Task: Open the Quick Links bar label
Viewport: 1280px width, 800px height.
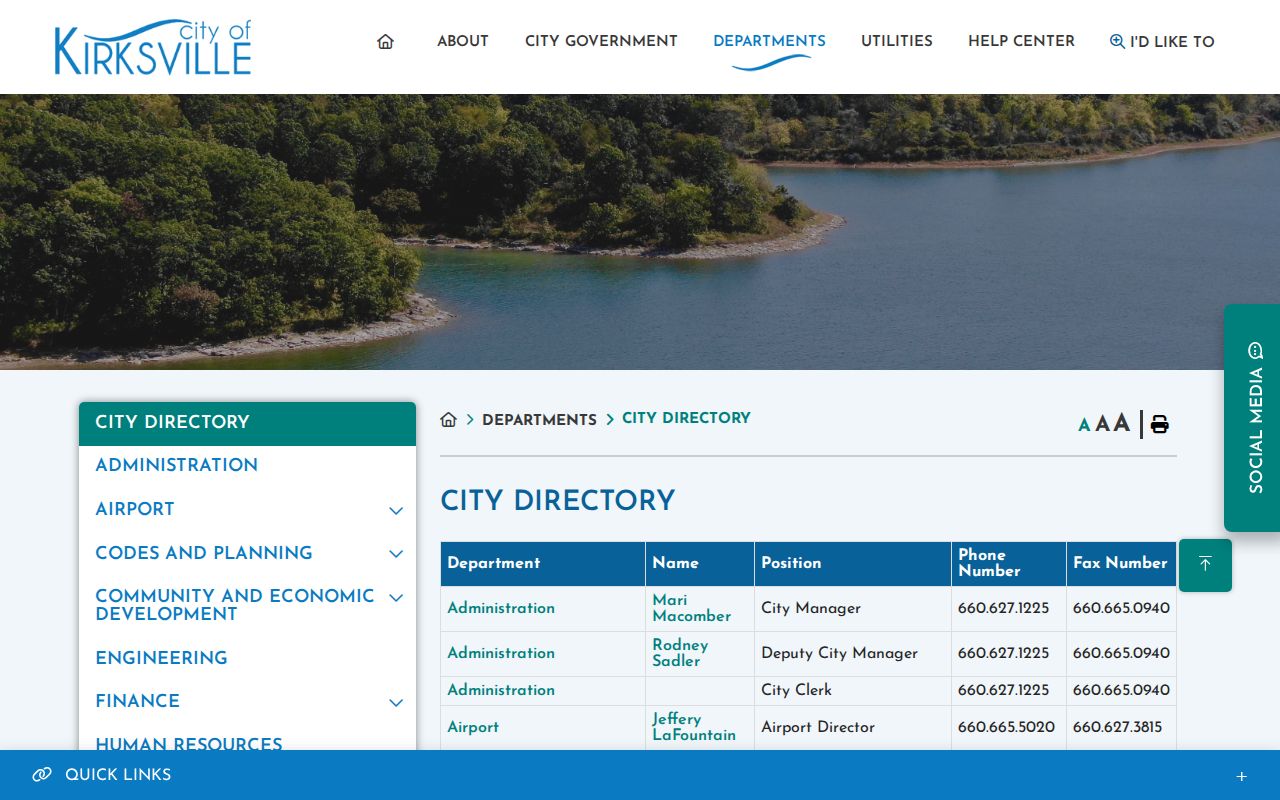Action: 118,775
